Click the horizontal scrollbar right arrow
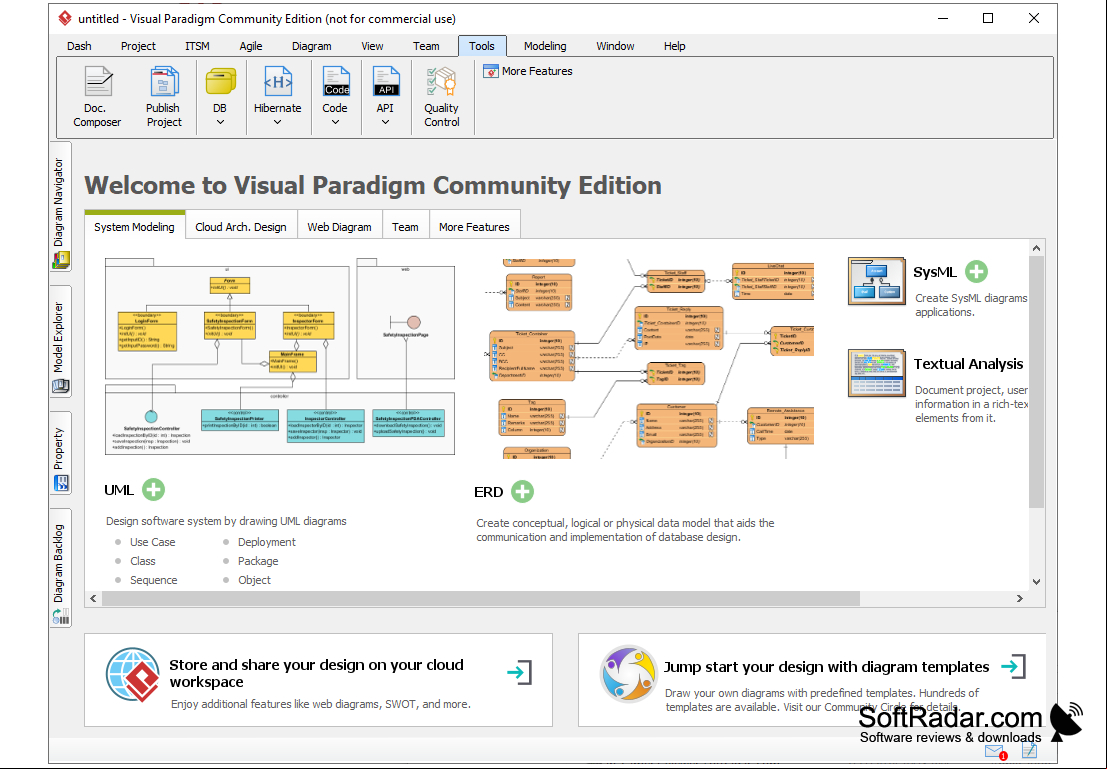Viewport: 1107px width, 769px height. 1019,598
